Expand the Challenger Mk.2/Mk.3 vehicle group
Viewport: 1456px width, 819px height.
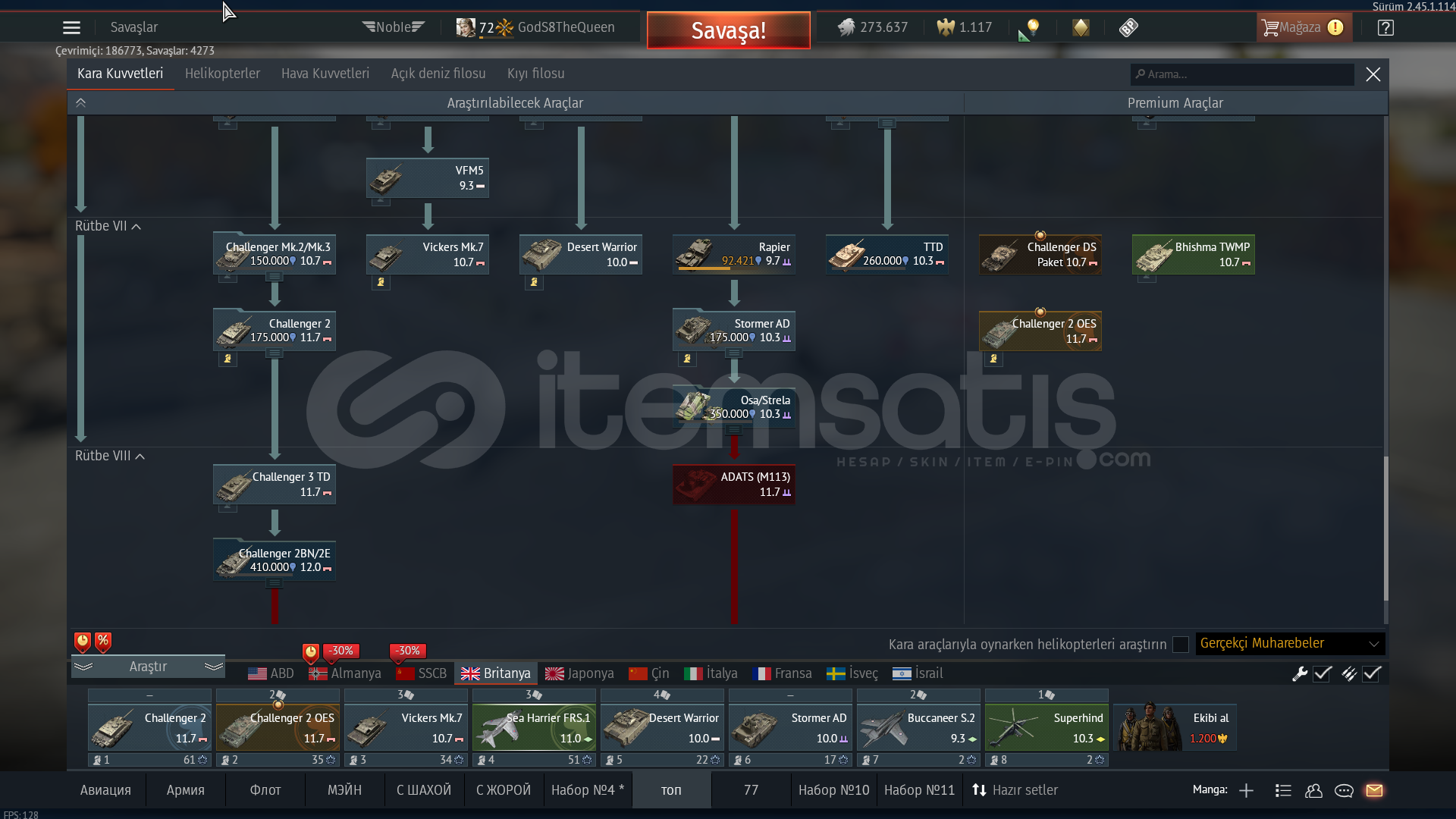pyautogui.click(x=275, y=278)
